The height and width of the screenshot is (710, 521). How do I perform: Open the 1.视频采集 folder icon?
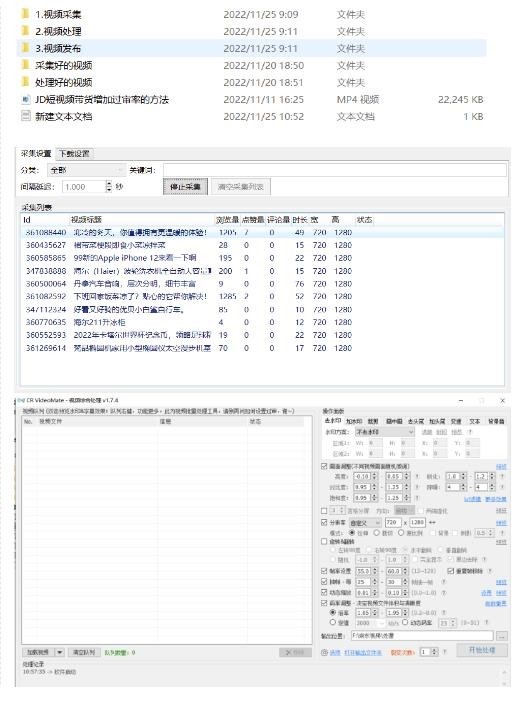click(25, 14)
